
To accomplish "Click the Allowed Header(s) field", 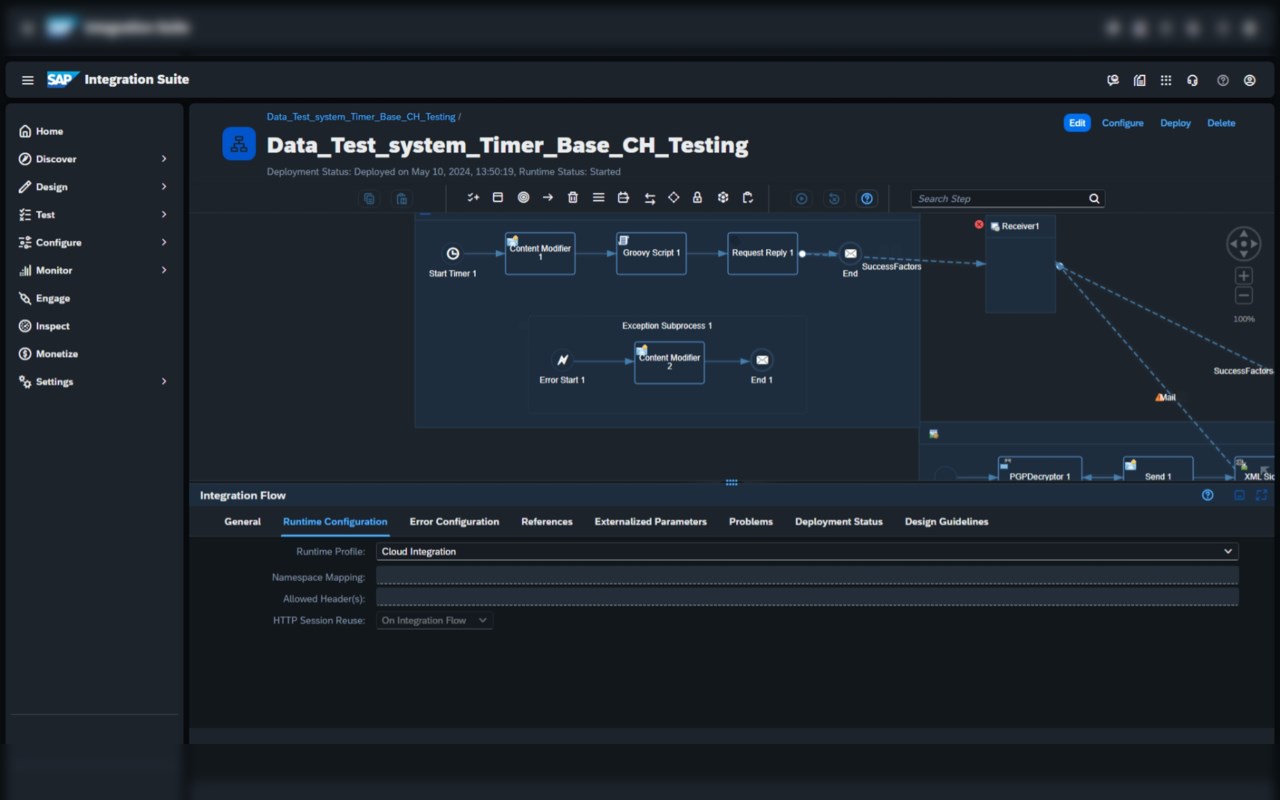I will click(x=807, y=597).
